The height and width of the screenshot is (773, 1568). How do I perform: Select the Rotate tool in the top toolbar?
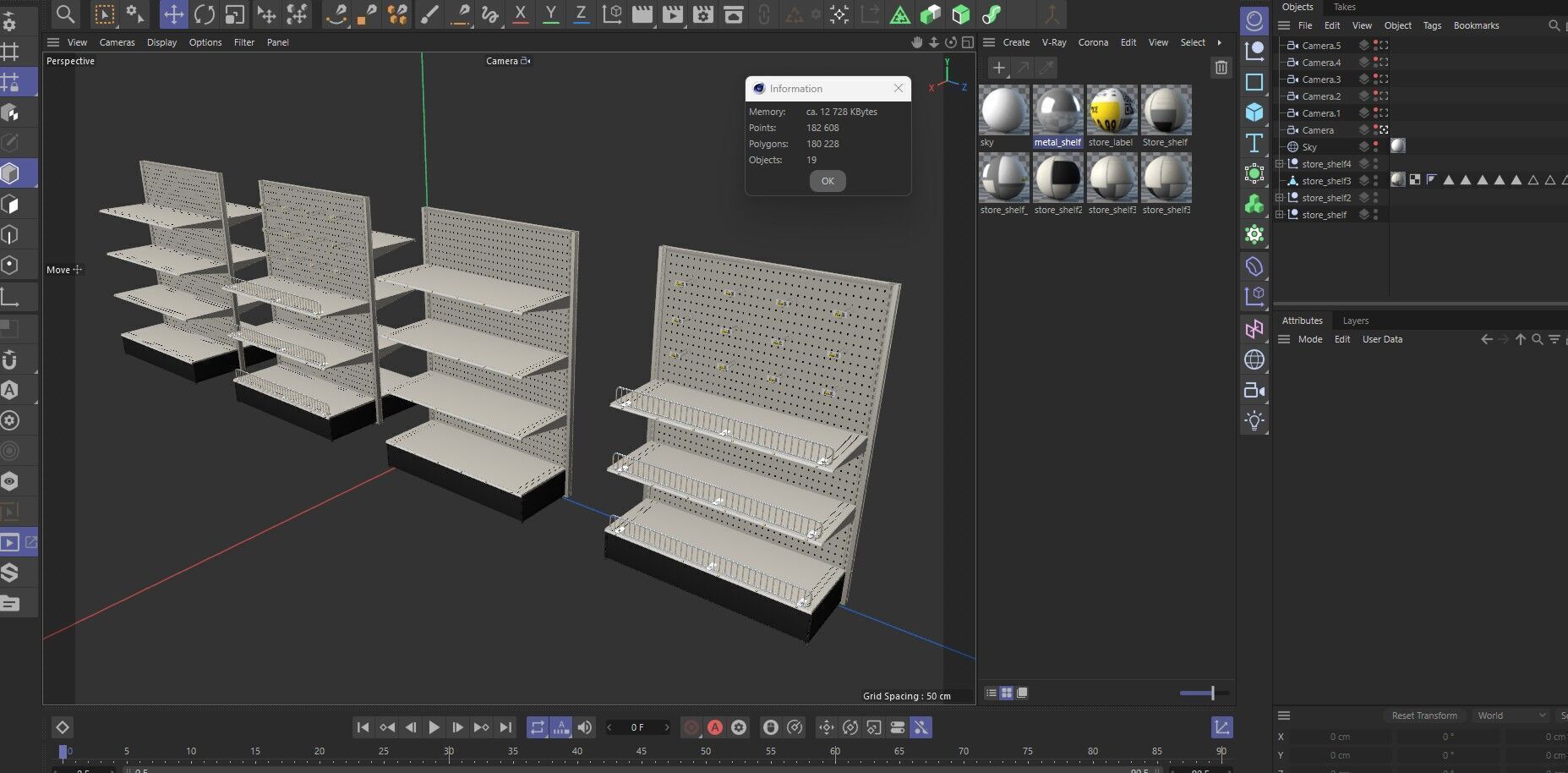[204, 14]
